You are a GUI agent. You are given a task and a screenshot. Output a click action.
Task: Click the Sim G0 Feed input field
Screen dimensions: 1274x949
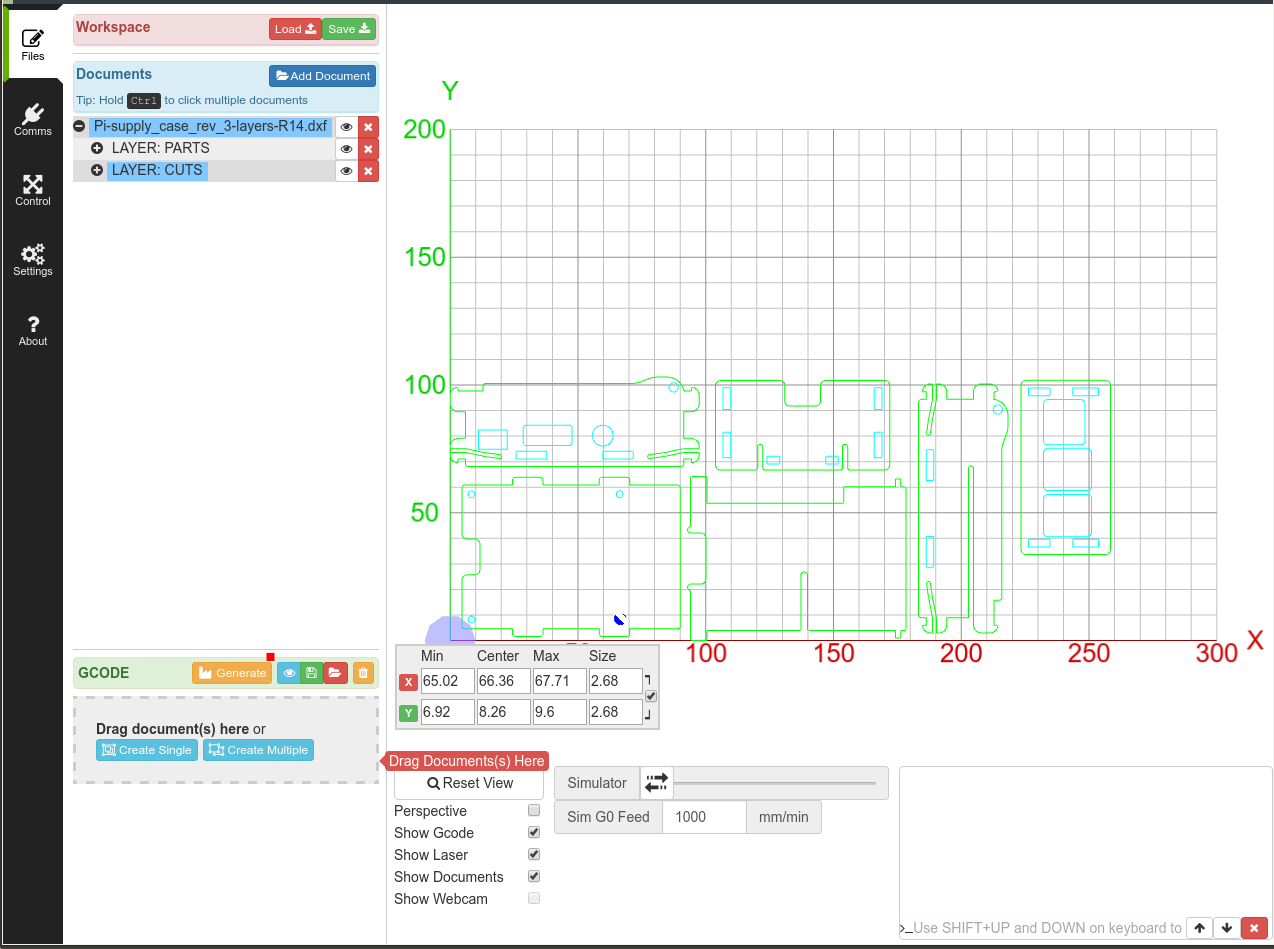704,817
